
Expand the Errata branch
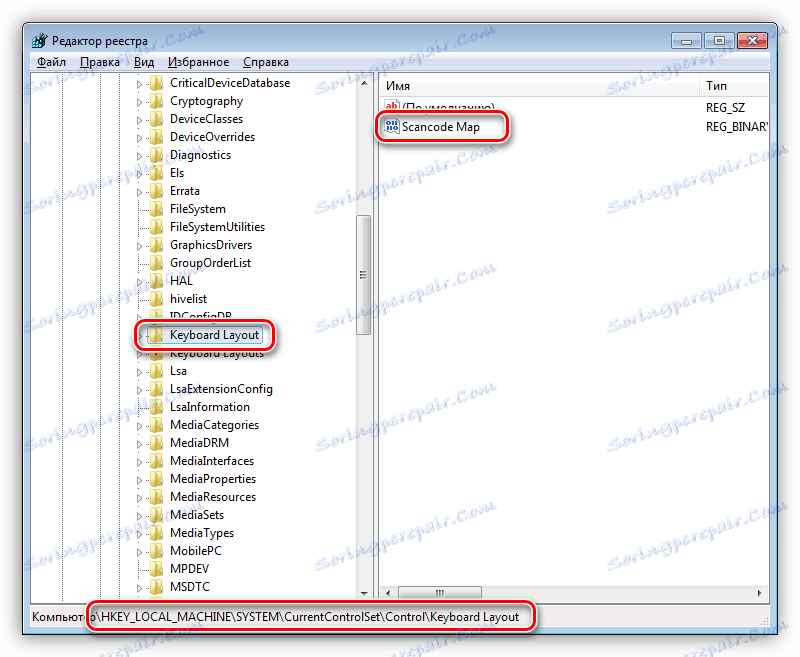click(141, 190)
